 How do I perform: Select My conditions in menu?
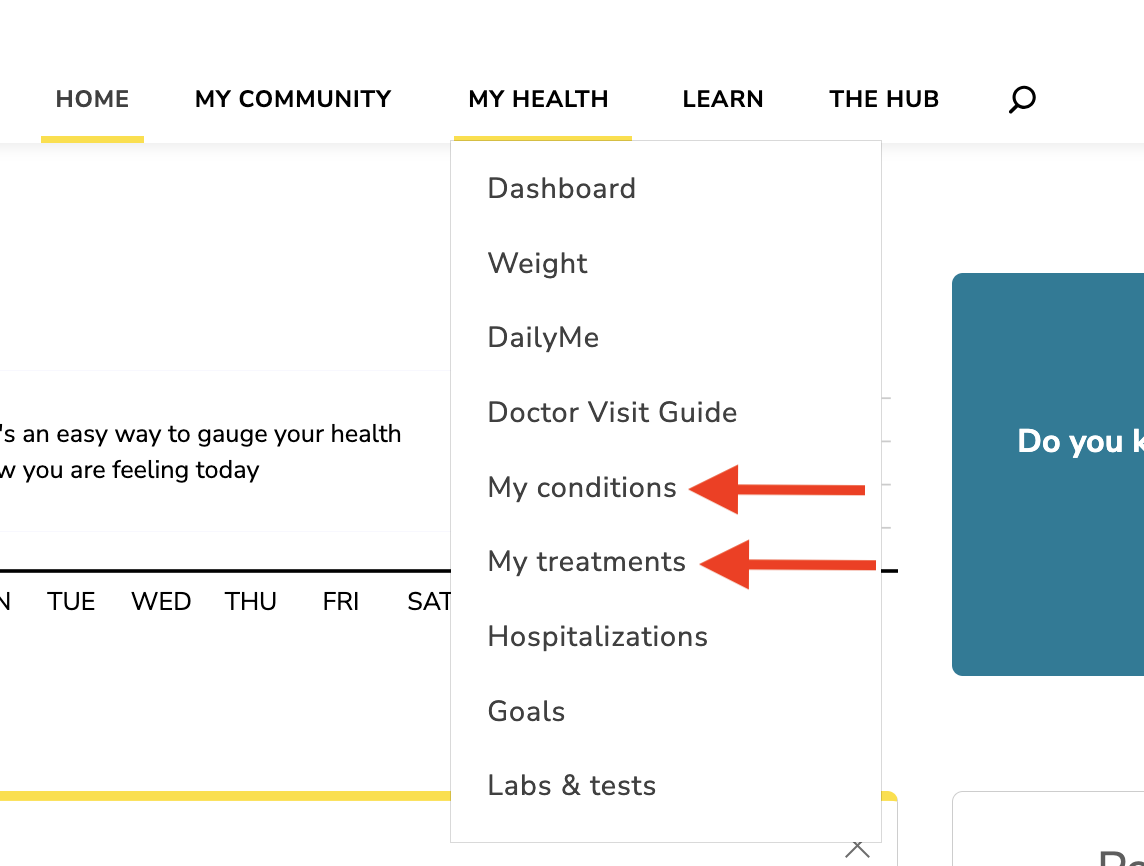582,487
